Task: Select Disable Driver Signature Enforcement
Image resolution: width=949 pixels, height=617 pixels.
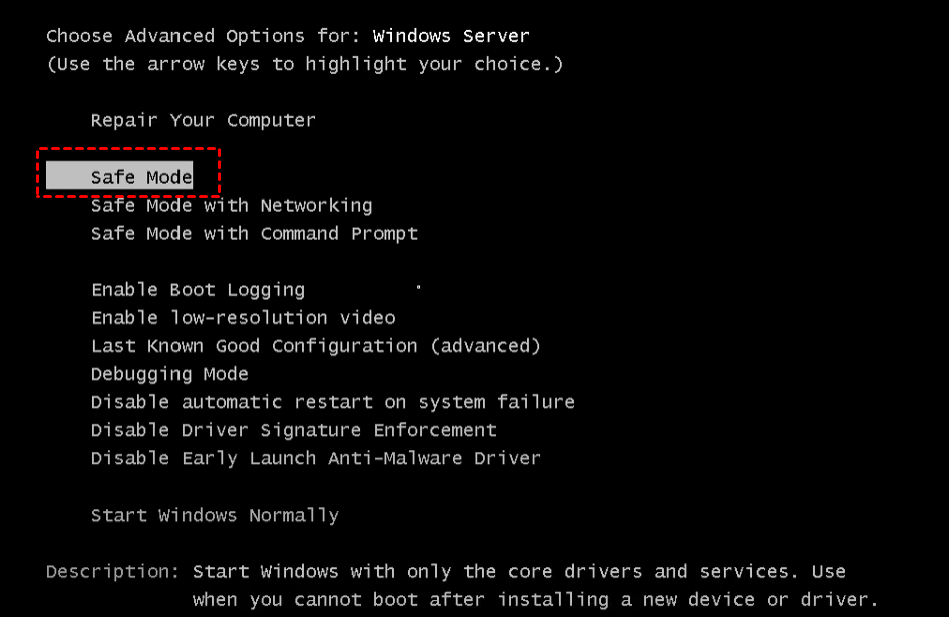Action: tap(293, 429)
